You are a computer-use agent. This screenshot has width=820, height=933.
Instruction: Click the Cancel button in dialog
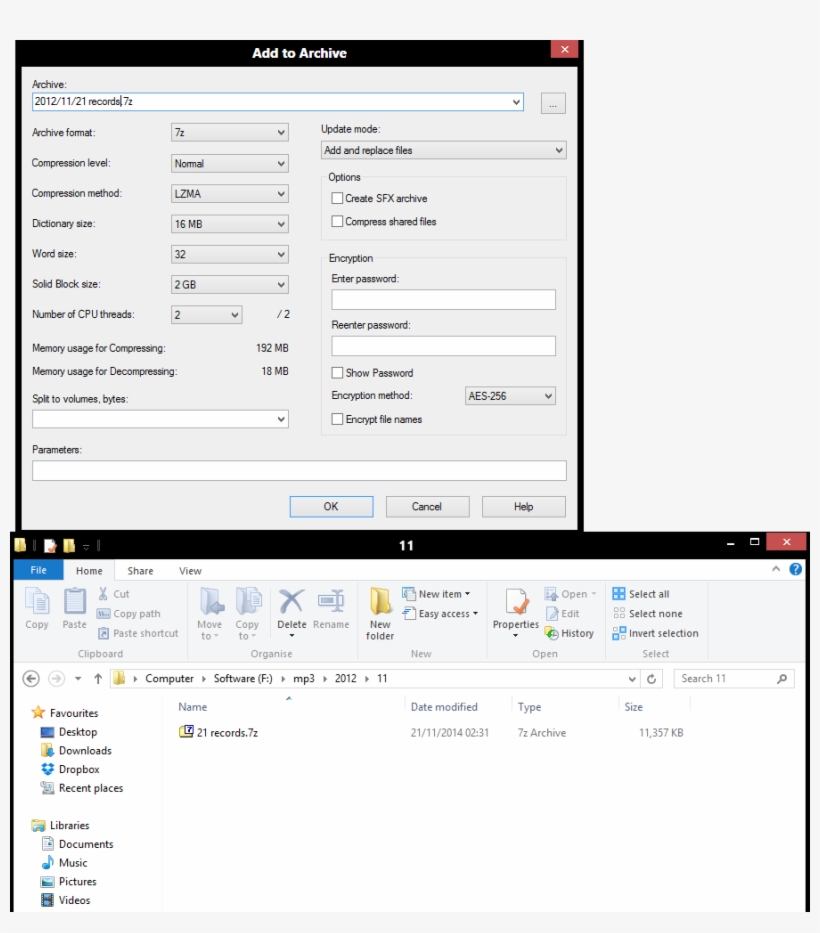(x=427, y=507)
